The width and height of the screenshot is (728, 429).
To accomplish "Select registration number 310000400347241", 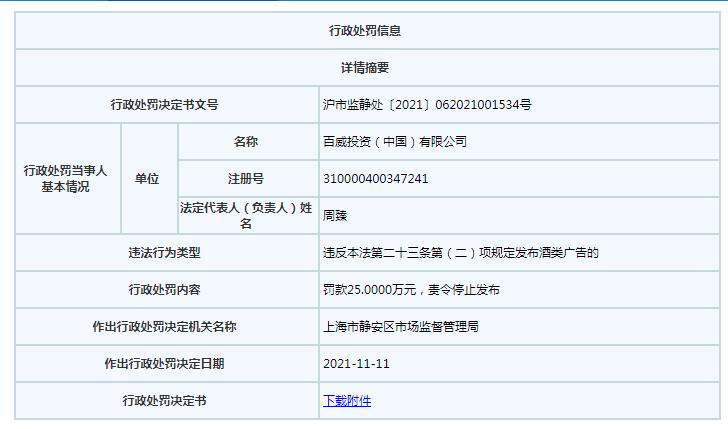I will pos(376,179).
